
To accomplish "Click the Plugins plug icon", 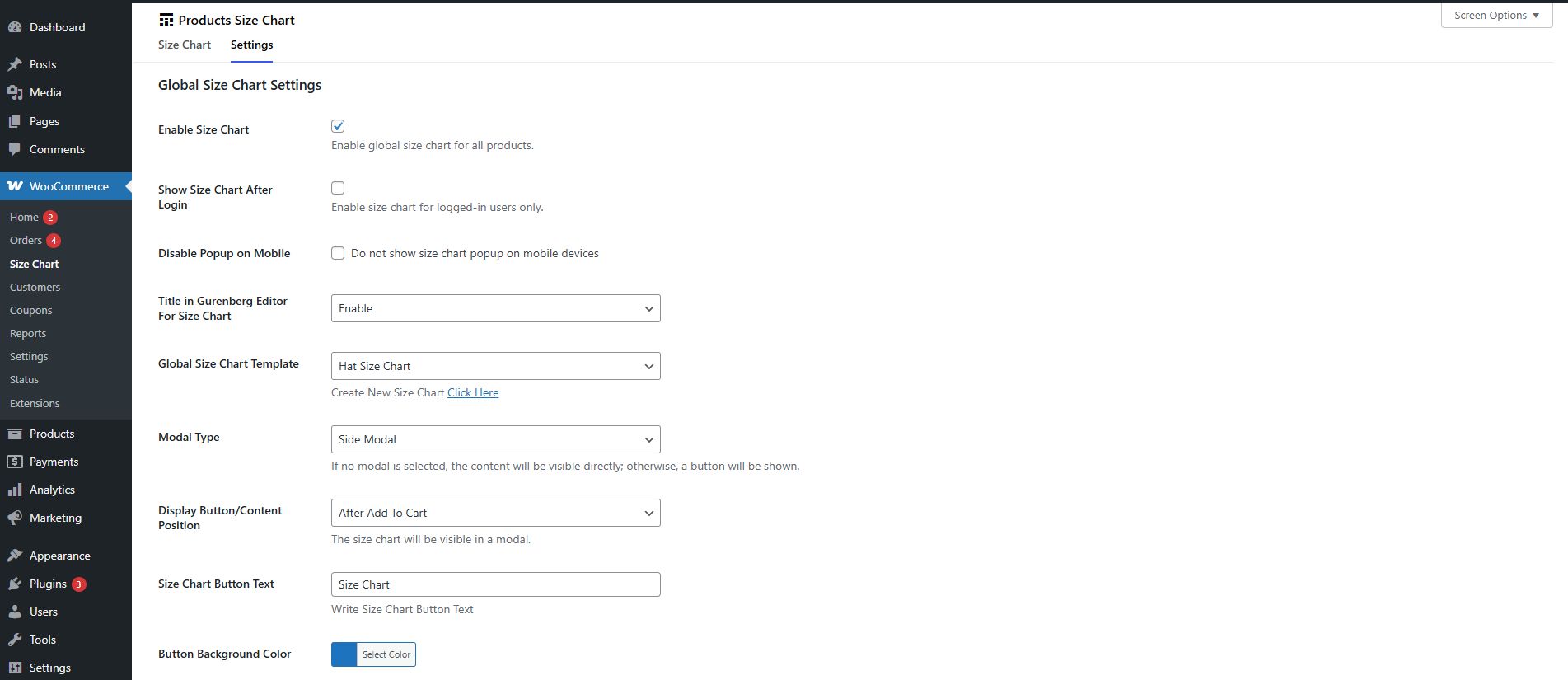I will click(15, 584).
